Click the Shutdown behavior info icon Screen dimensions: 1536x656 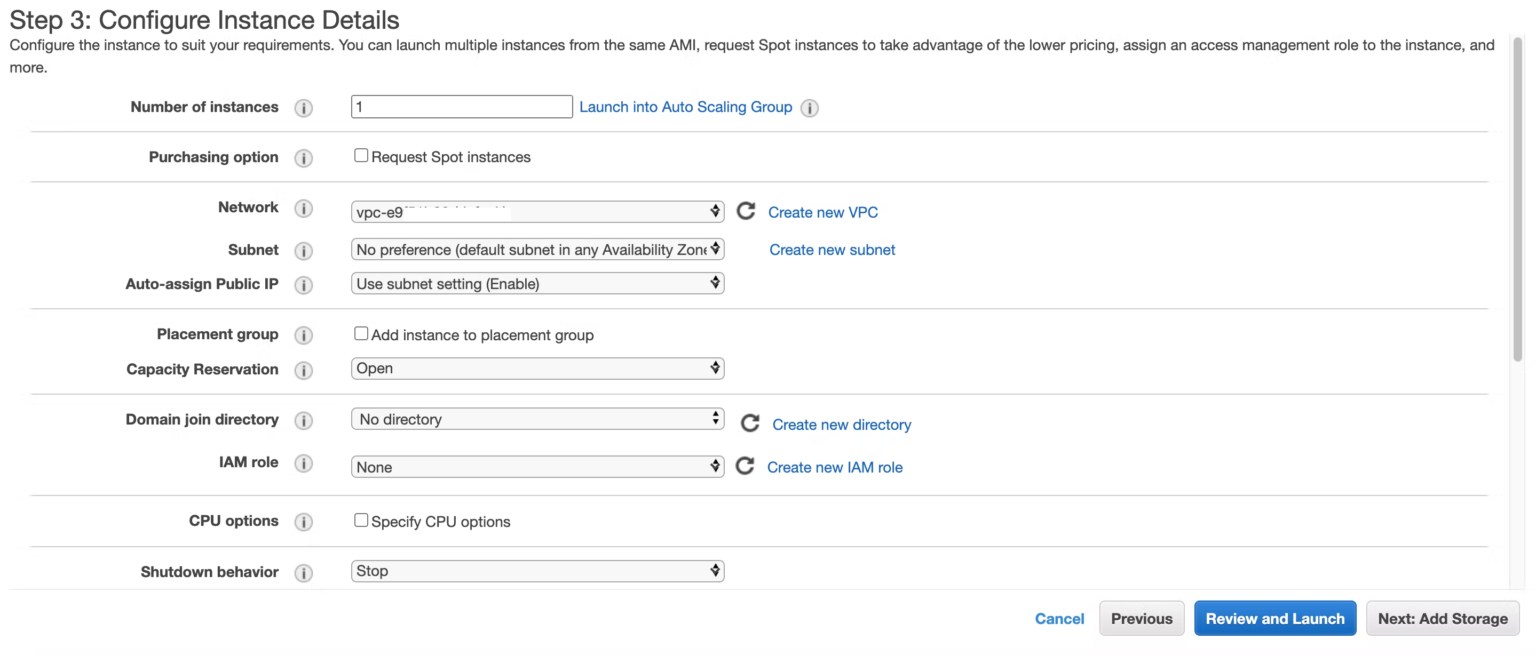tap(304, 572)
